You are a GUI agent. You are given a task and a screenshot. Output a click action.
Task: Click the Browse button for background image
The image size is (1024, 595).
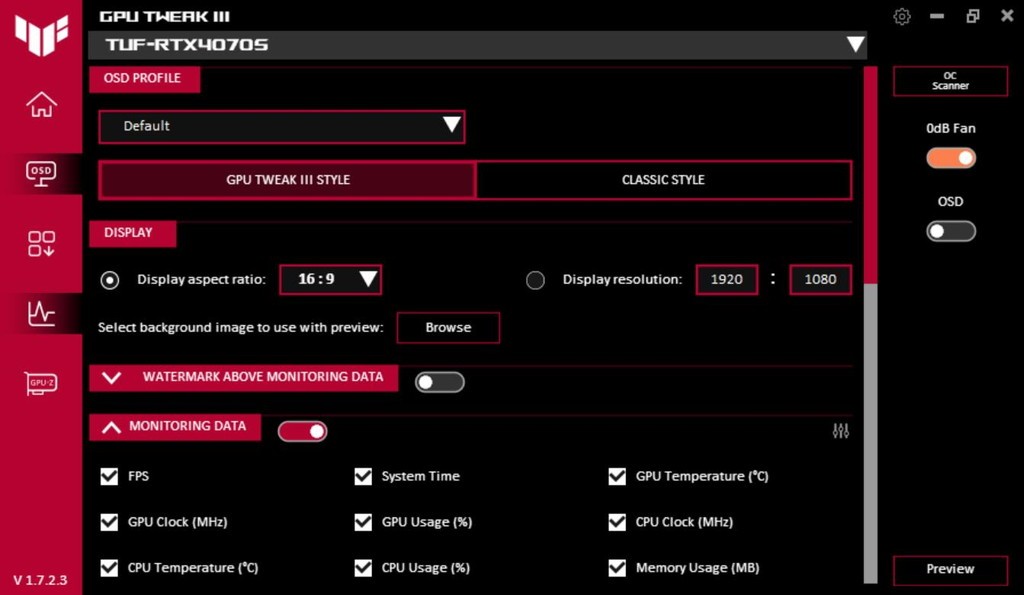coord(447,327)
